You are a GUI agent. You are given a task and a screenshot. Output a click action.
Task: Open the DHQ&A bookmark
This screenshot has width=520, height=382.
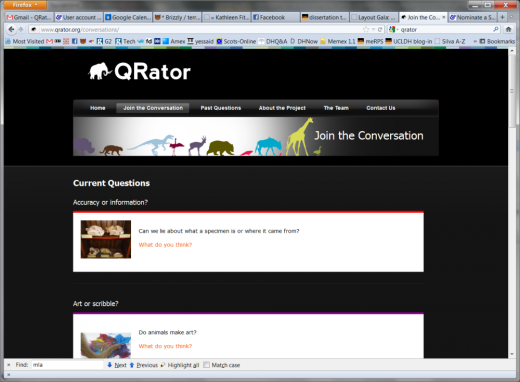pyautogui.click(x=273, y=41)
